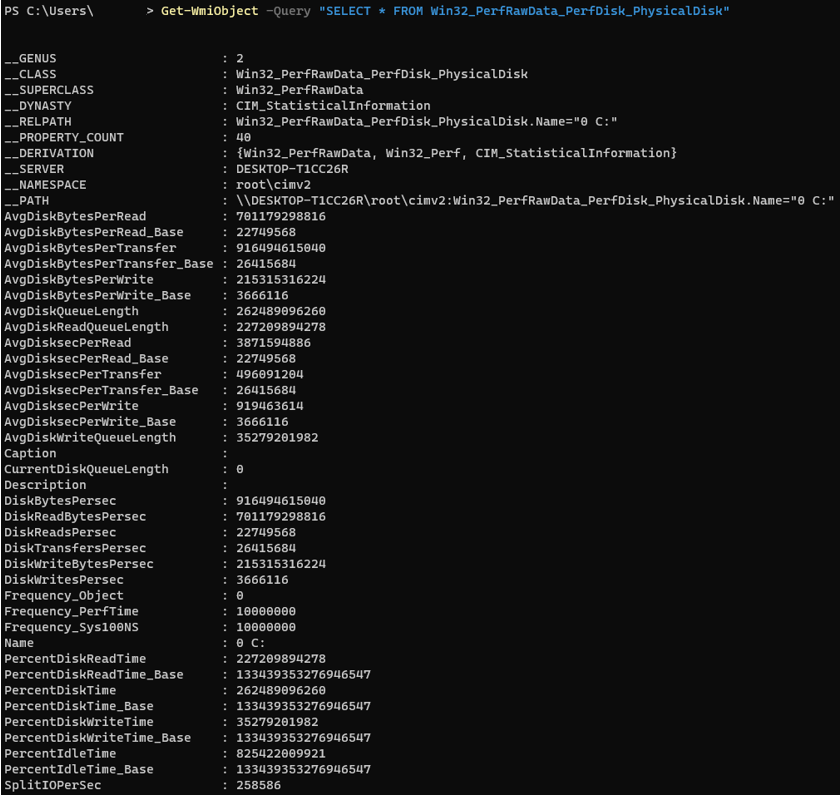The height and width of the screenshot is (795, 840).
Task: Click the AvgDiskReadQueueLength property name
Action: 86,327
